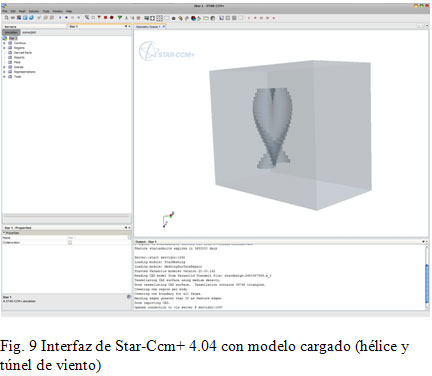
Task: Expand the Scenes tree node
Action: point(4,67)
